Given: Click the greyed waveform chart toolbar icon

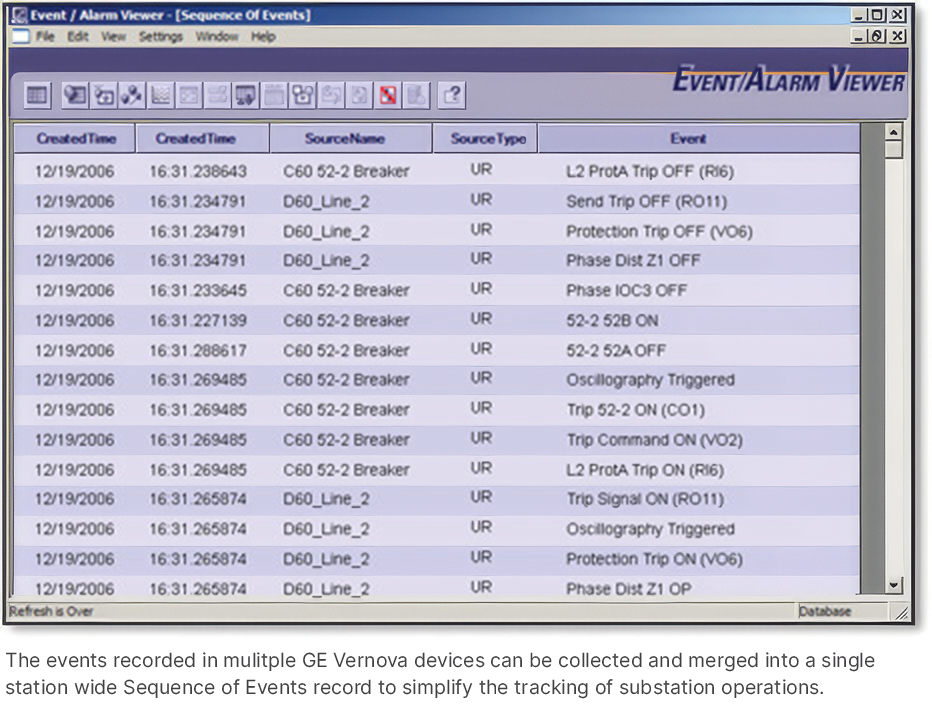Looking at the screenshot, I should coord(160,95).
